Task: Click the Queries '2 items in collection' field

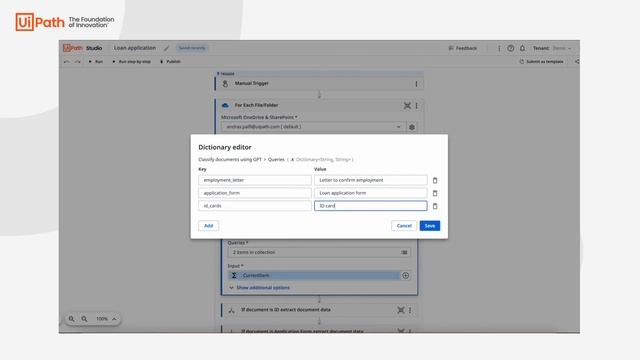Action: point(319,253)
